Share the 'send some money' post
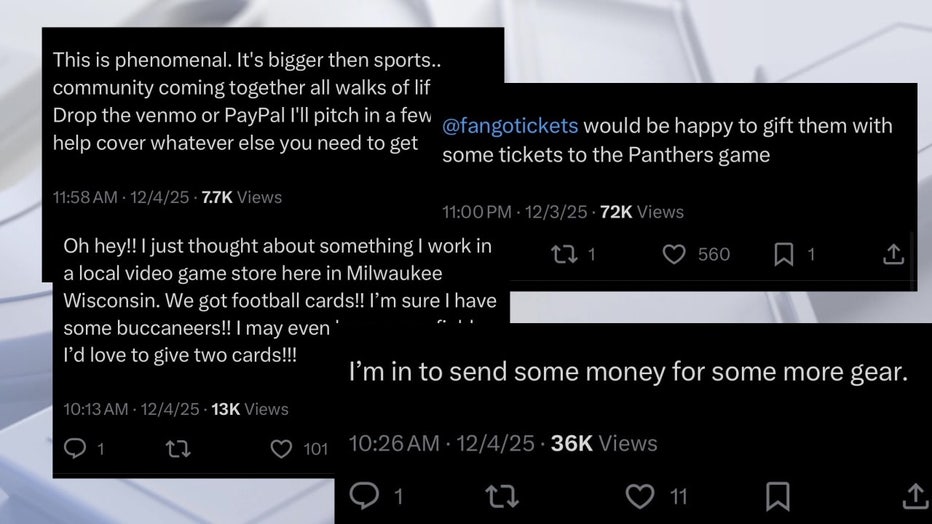The height and width of the screenshot is (524, 932). (915, 495)
